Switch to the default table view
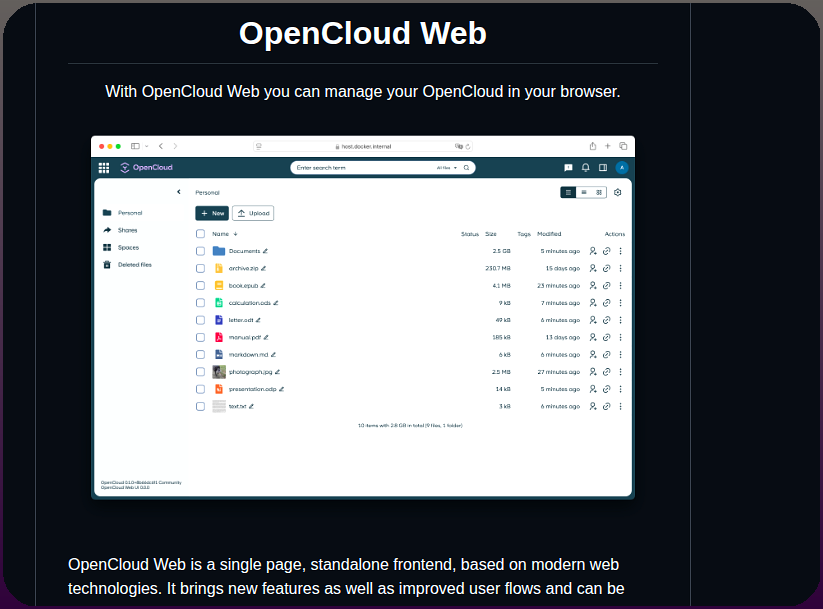 [568, 193]
